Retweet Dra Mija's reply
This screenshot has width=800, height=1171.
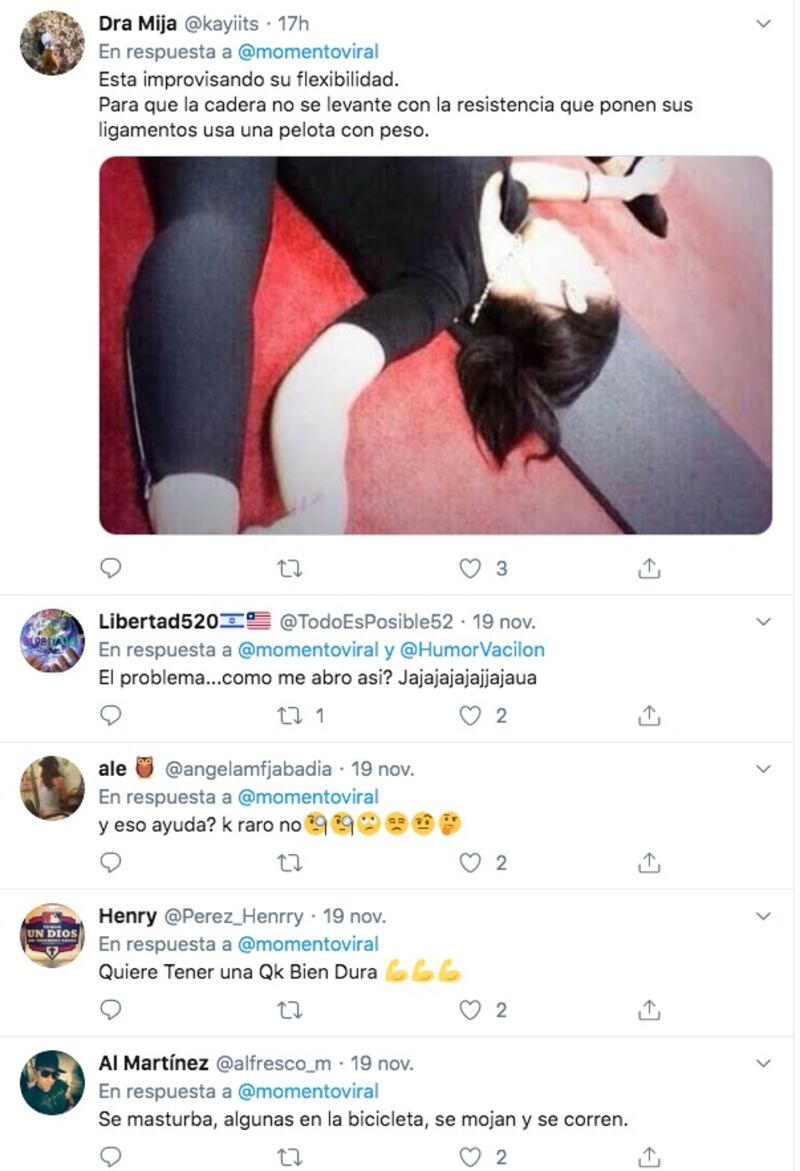pos(290,569)
